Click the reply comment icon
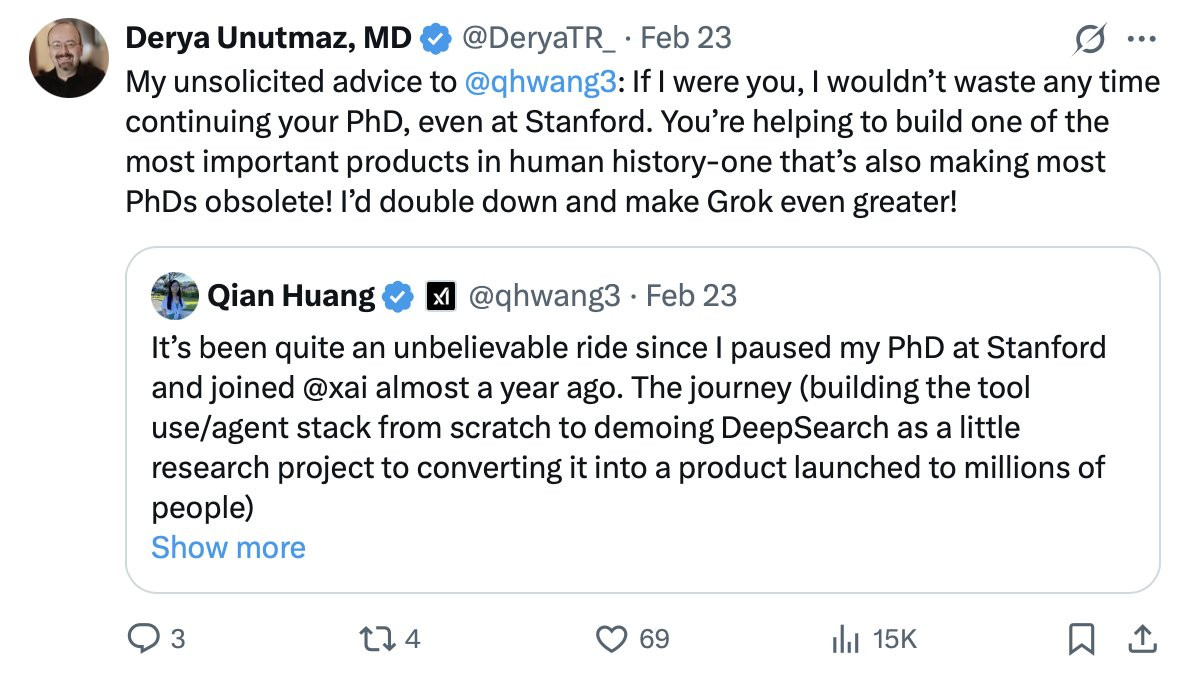This screenshot has height=678, width=1192. 144,638
